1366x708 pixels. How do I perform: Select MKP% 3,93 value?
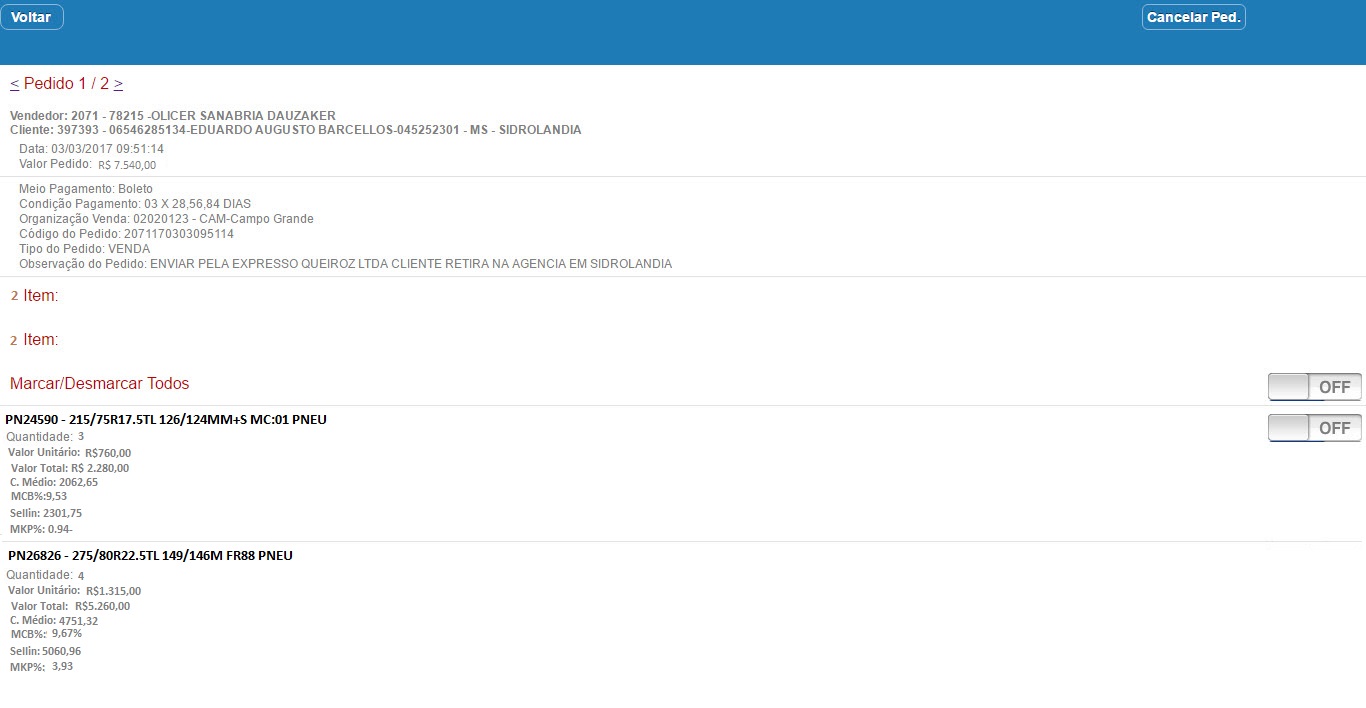(x=41, y=667)
